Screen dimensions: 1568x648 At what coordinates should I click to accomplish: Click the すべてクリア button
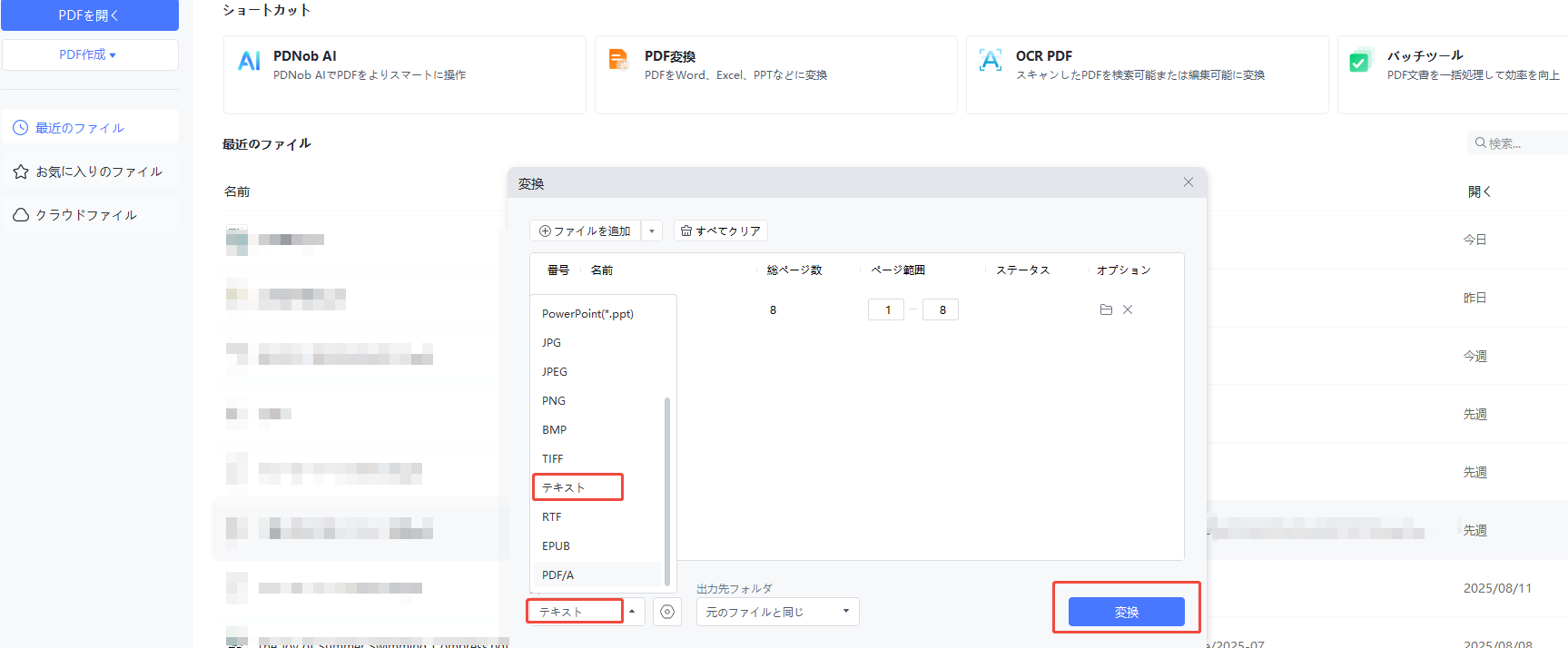pos(721,231)
